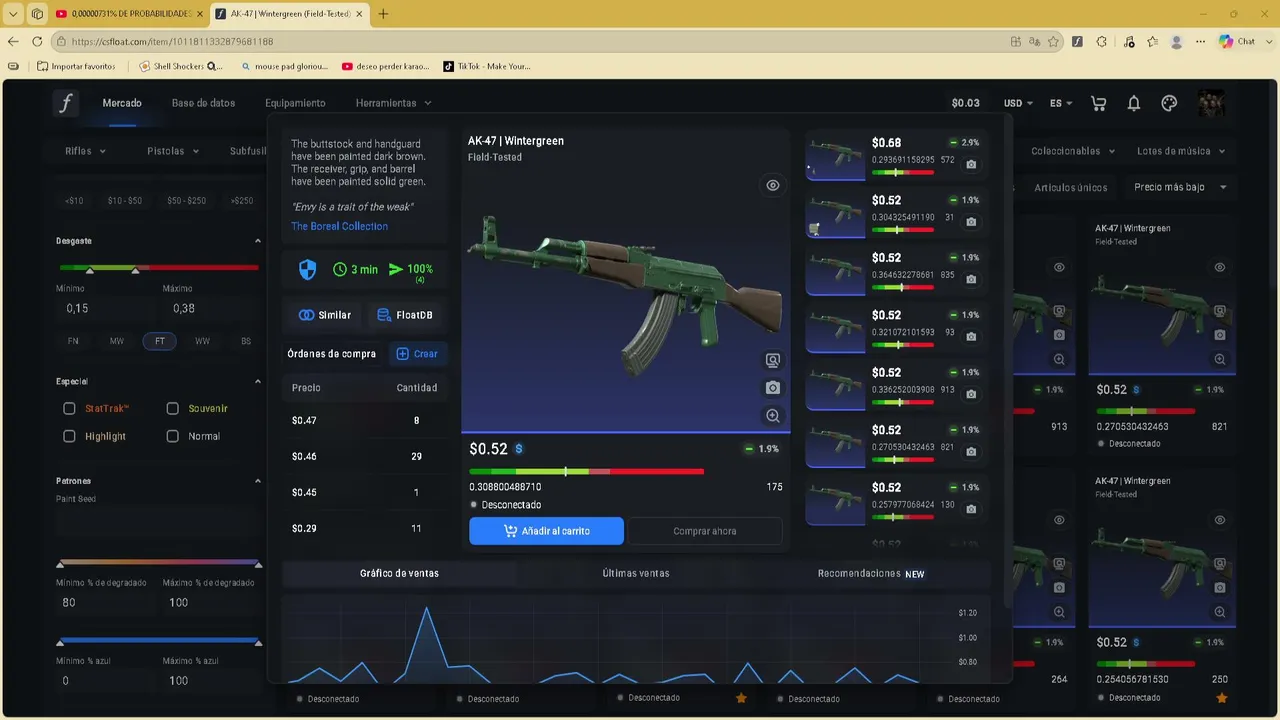This screenshot has width=1280, height=720.
Task: Click the camera icon on listing float 0.336252003908
Action: tap(971, 395)
